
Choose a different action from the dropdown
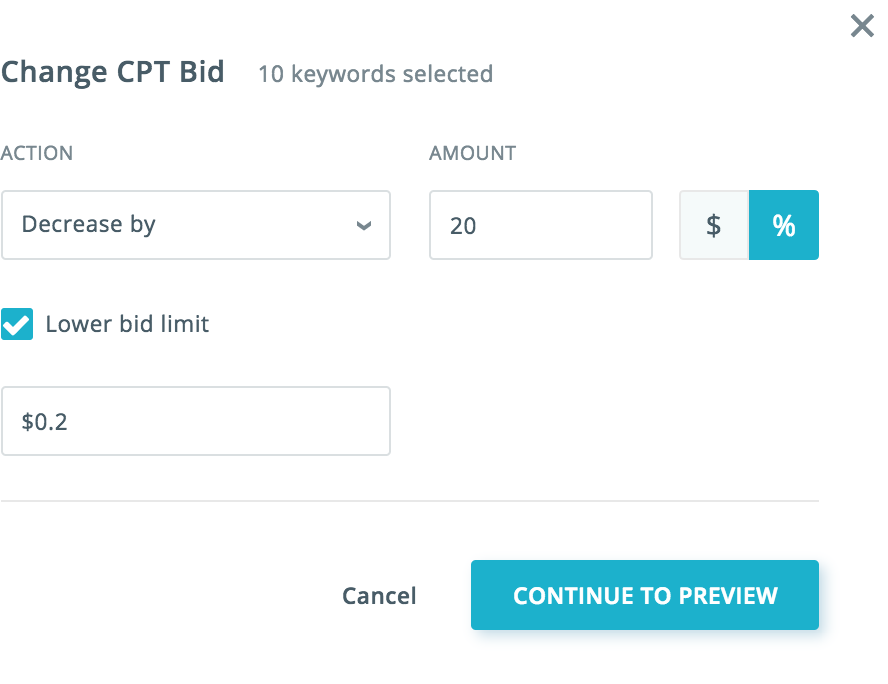point(196,225)
